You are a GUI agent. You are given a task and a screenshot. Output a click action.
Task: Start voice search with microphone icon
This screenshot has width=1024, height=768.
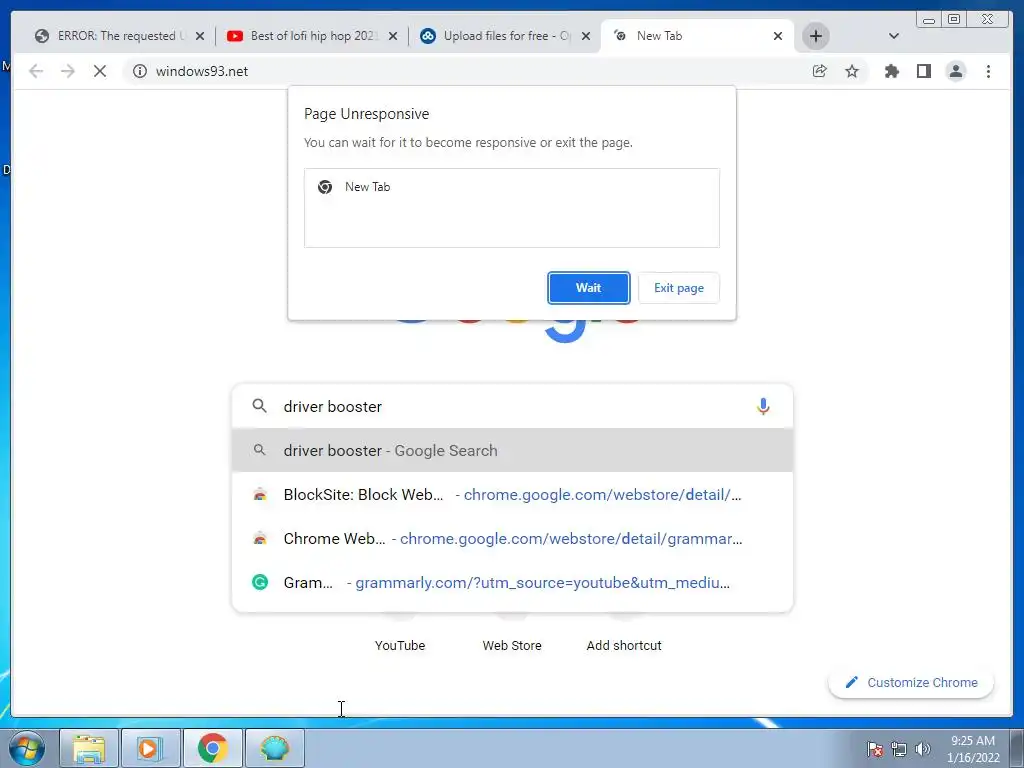(x=763, y=406)
